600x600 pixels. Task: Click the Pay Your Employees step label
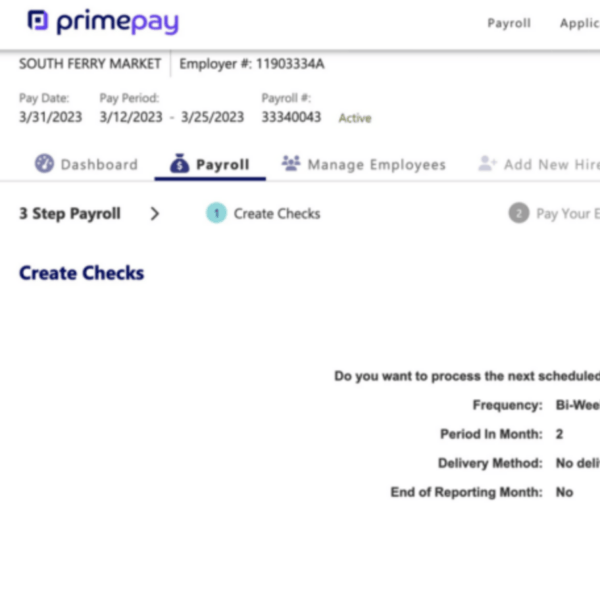click(568, 214)
